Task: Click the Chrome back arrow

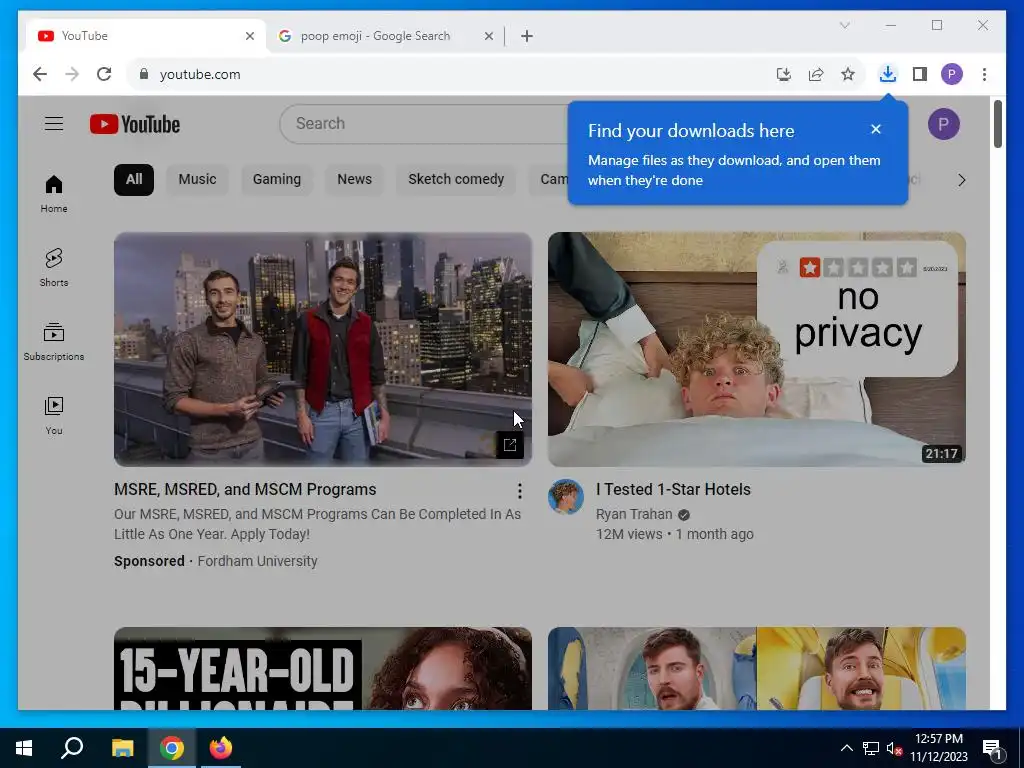Action: point(40,74)
